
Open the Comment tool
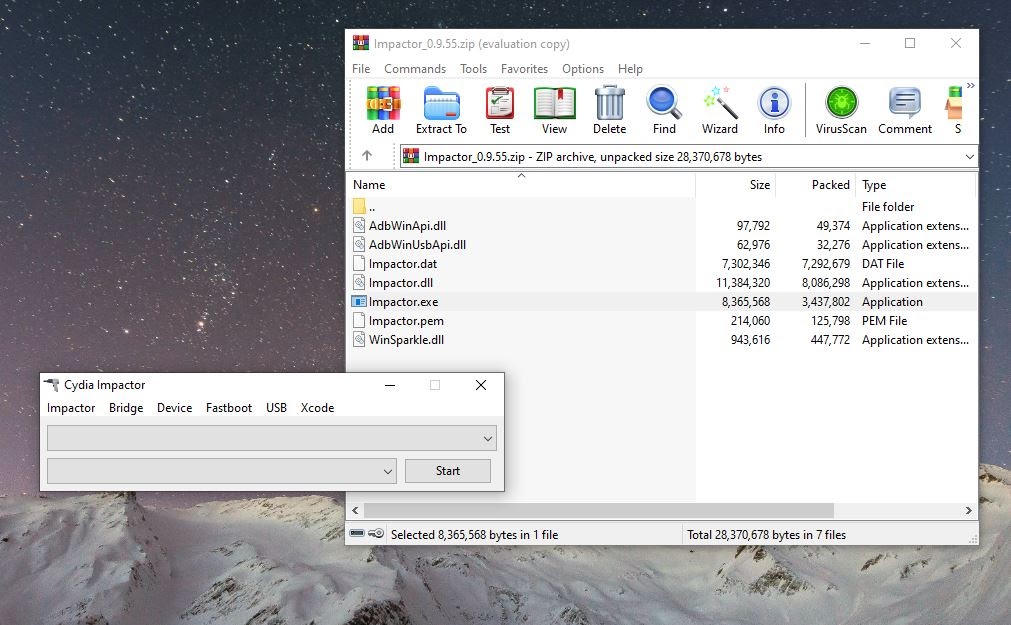point(905,110)
